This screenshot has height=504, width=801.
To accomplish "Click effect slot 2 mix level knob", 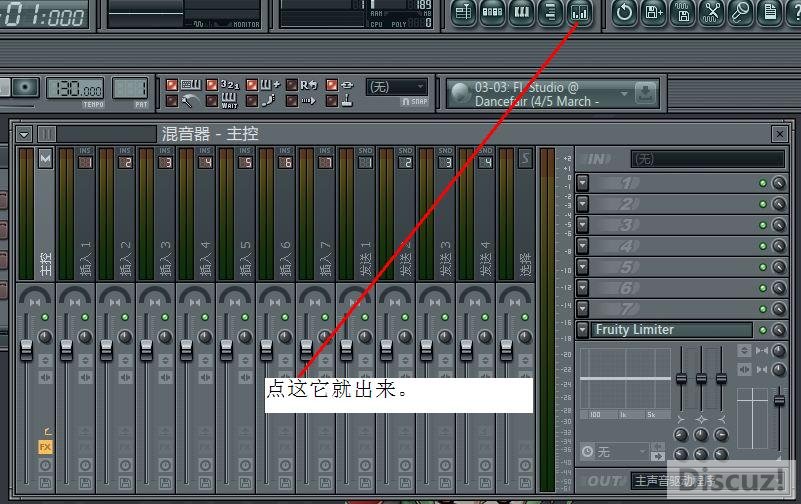I will click(779, 204).
